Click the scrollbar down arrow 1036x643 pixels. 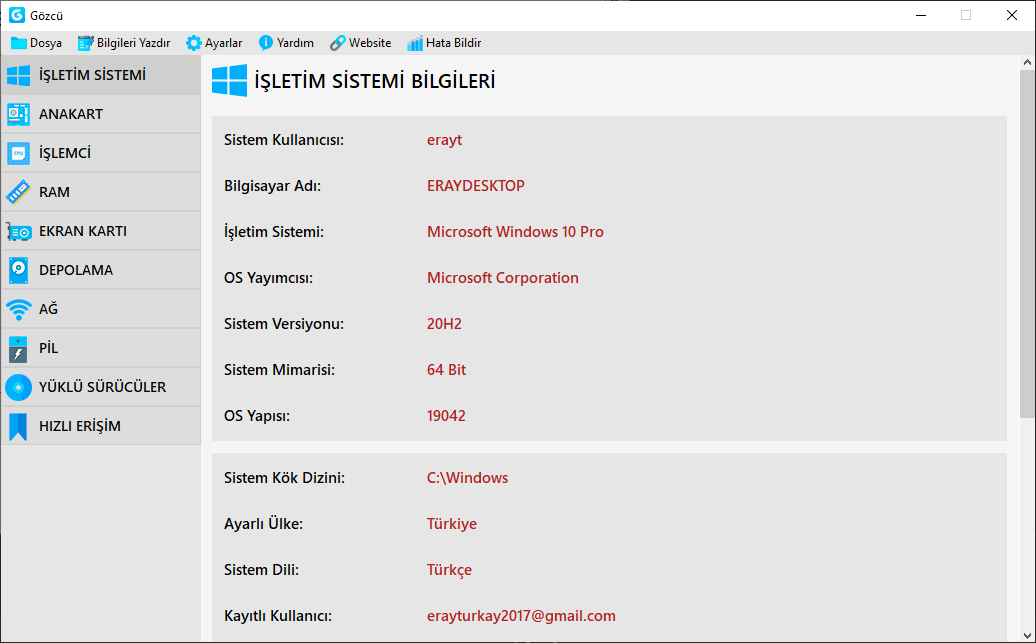click(x=1027, y=636)
